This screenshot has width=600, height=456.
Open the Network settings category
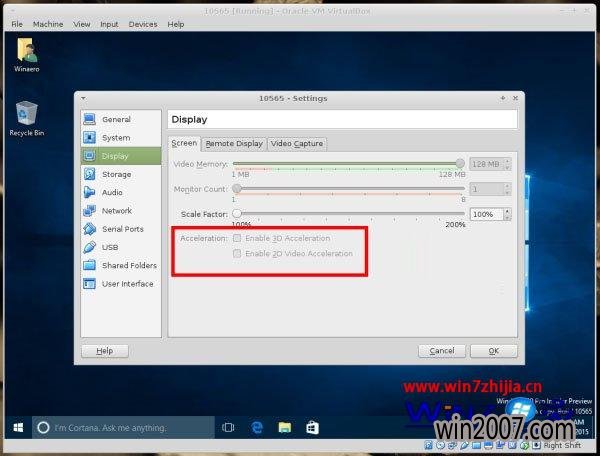click(121, 211)
